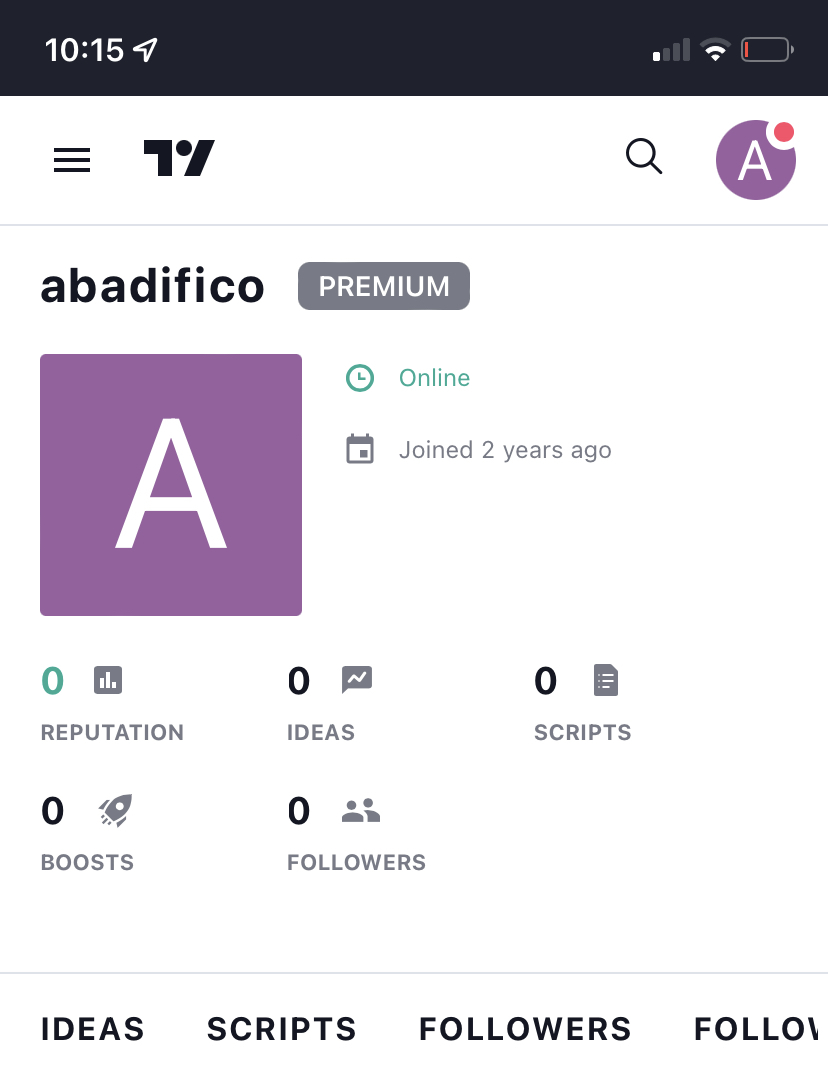Screen dimensions: 828x1075
Task: Click the green Online status text
Action: coord(434,378)
